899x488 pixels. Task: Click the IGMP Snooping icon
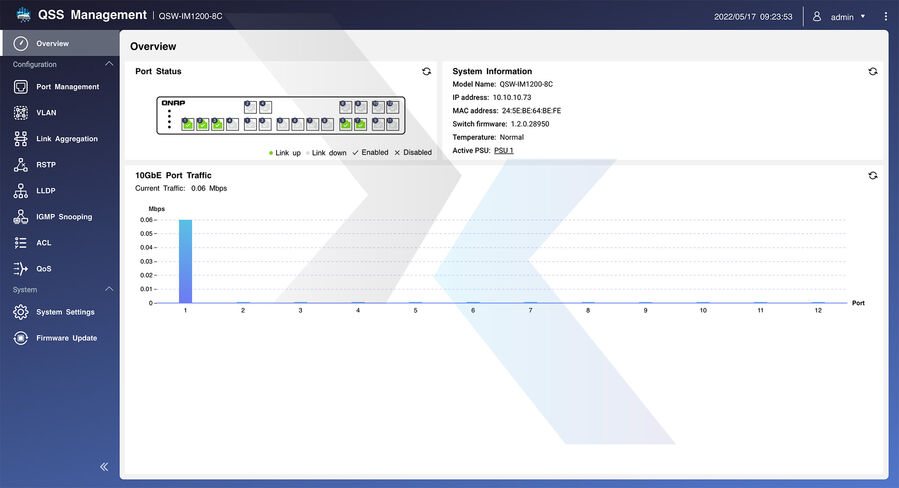20,217
